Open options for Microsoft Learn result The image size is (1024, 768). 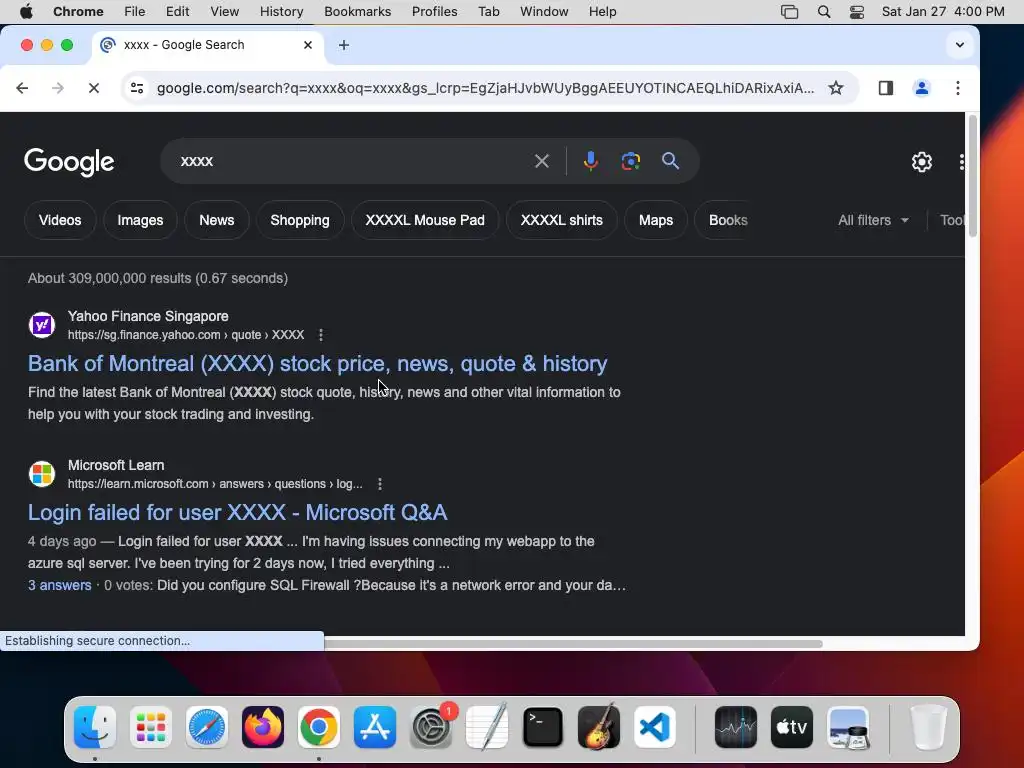point(380,484)
